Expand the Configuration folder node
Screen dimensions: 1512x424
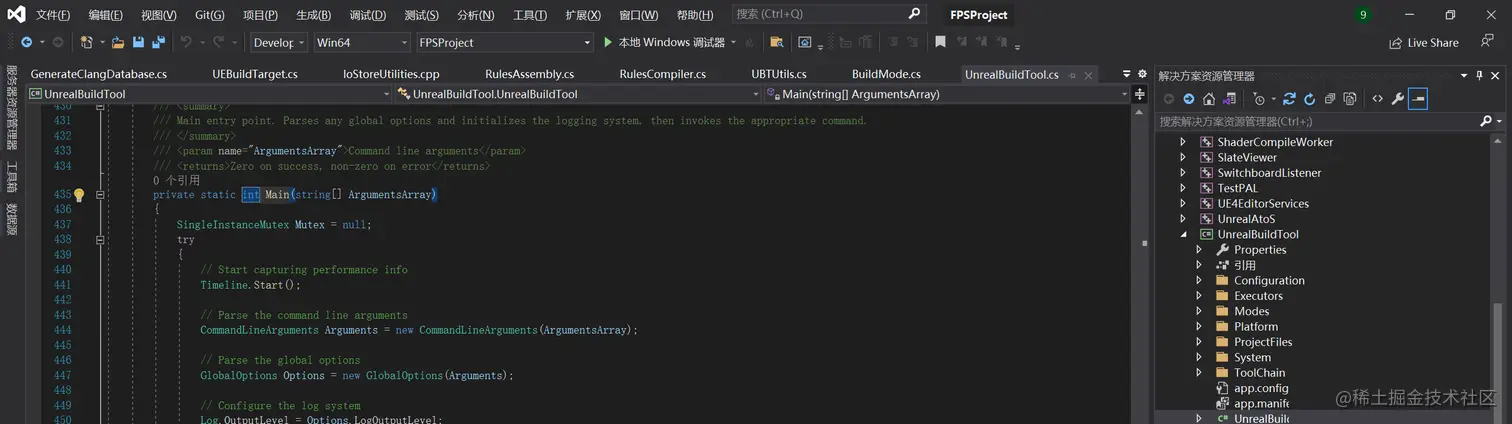[1199, 280]
